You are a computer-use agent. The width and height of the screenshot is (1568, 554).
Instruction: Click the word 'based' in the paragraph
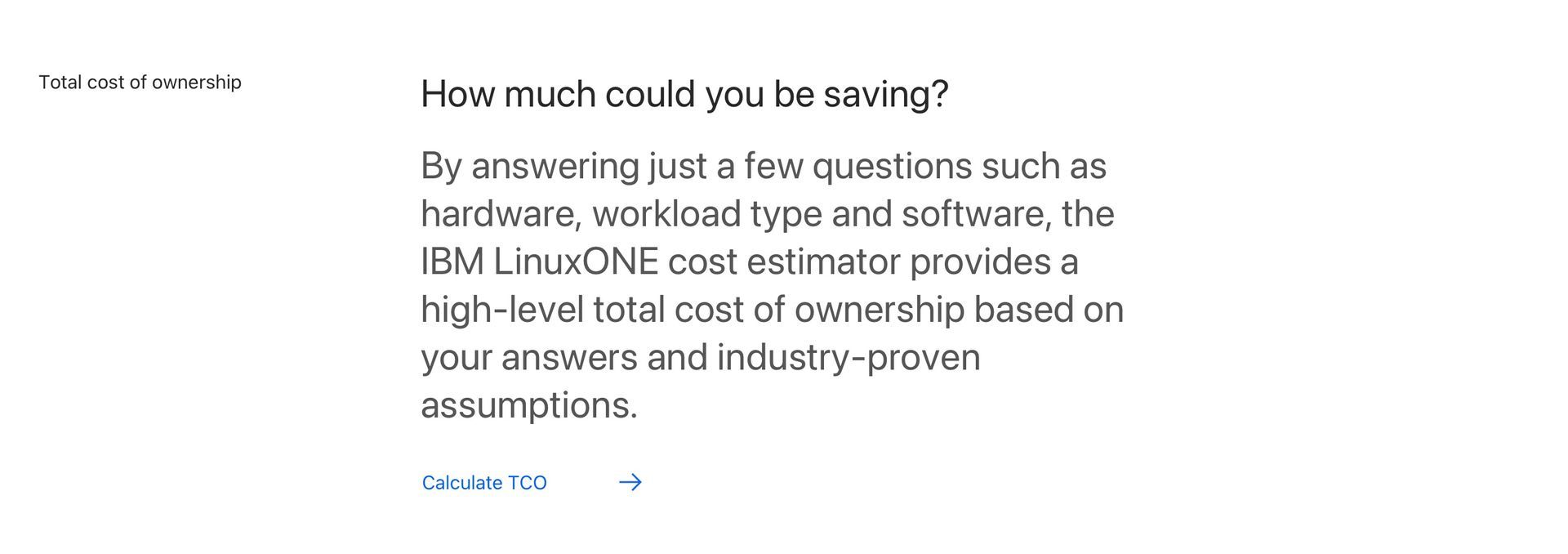(x=1024, y=310)
